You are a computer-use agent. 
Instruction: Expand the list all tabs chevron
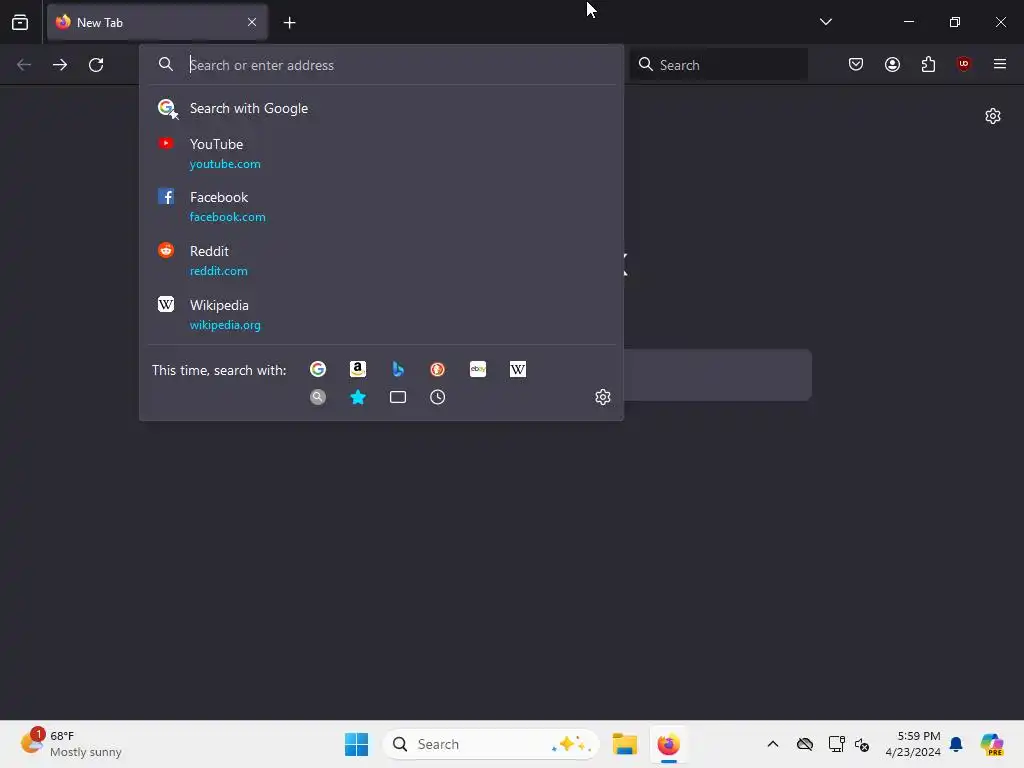[825, 22]
